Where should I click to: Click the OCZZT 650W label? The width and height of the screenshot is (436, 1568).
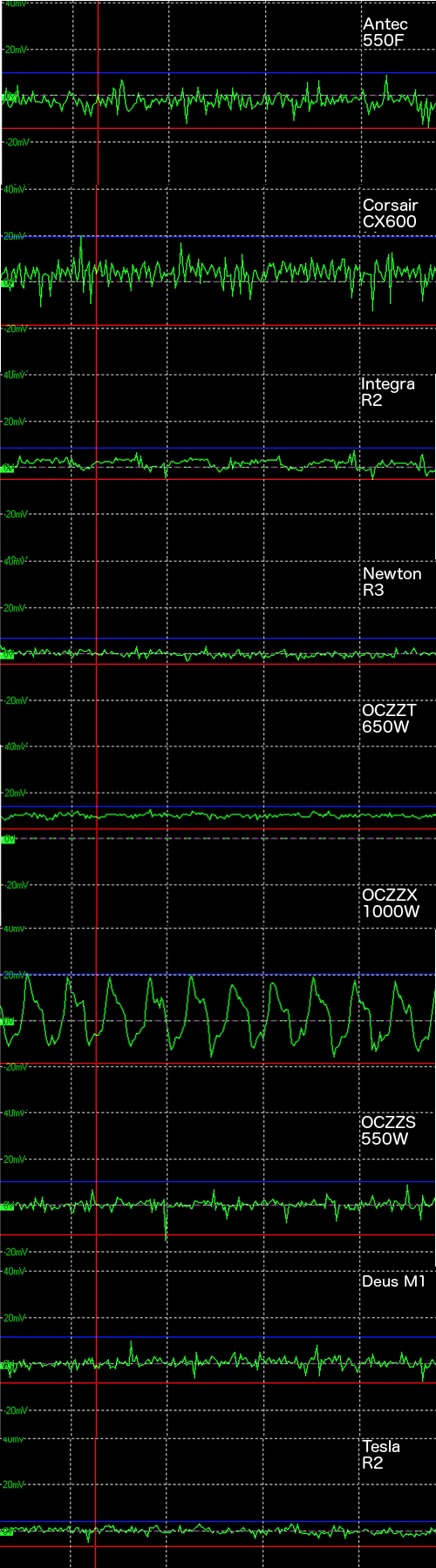[x=389, y=719]
